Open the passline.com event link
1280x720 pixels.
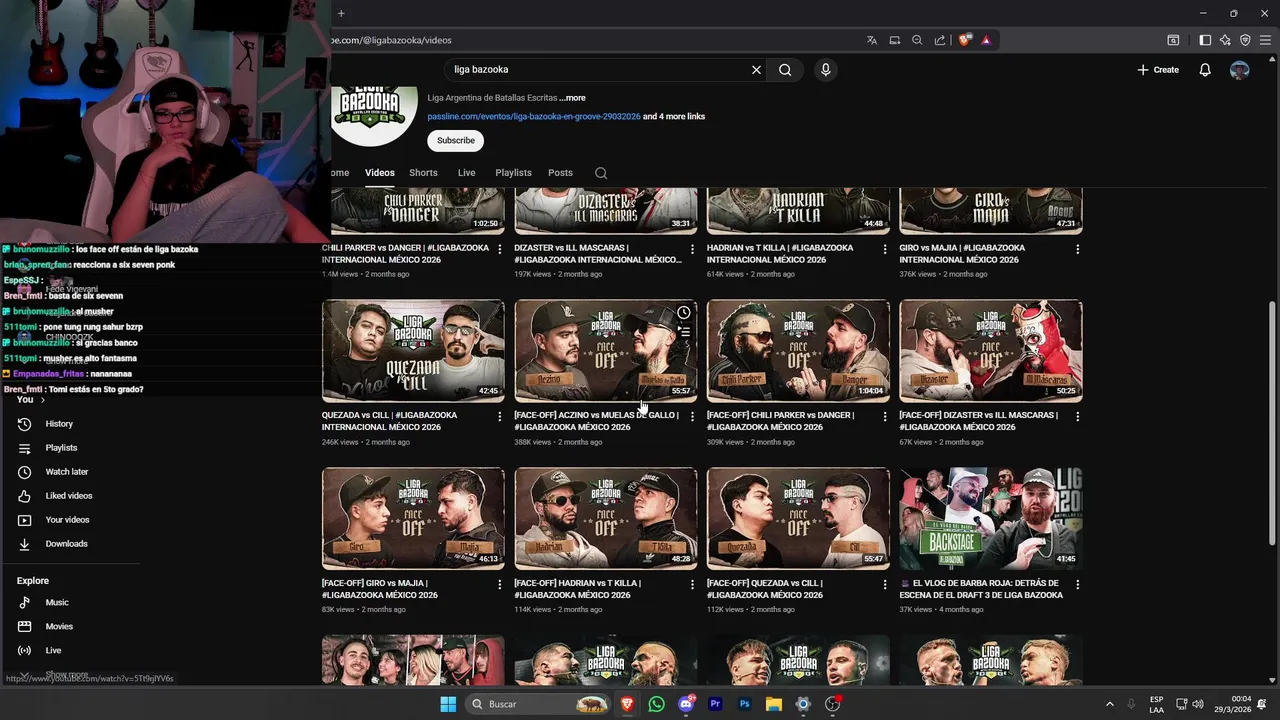coord(534,117)
